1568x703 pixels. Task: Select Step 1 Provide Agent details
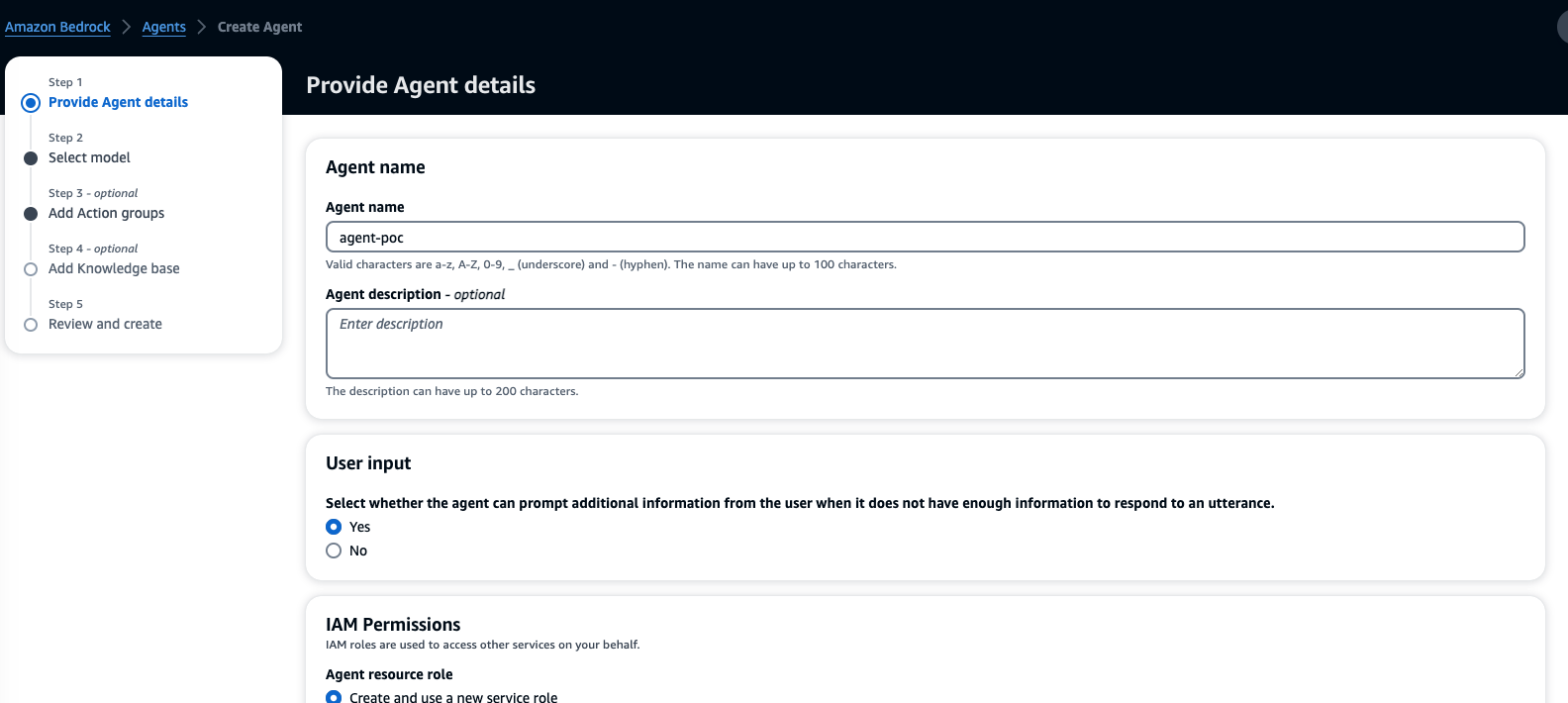pyautogui.click(x=118, y=102)
